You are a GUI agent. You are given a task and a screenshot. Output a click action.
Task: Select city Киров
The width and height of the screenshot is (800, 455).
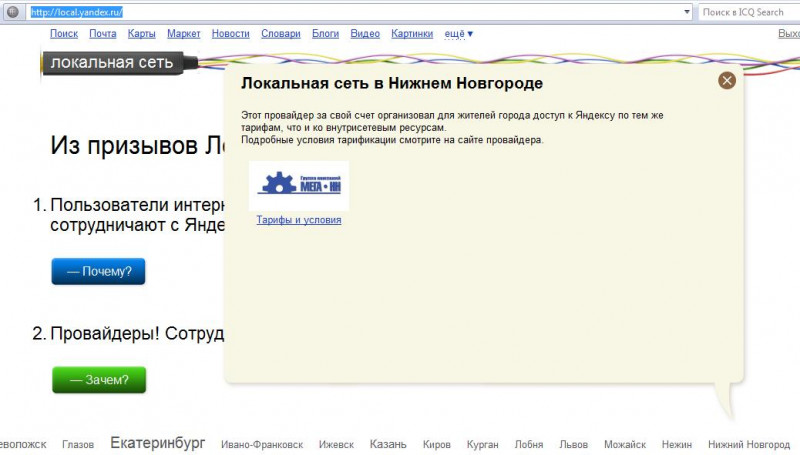pyautogui.click(x=436, y=445)
